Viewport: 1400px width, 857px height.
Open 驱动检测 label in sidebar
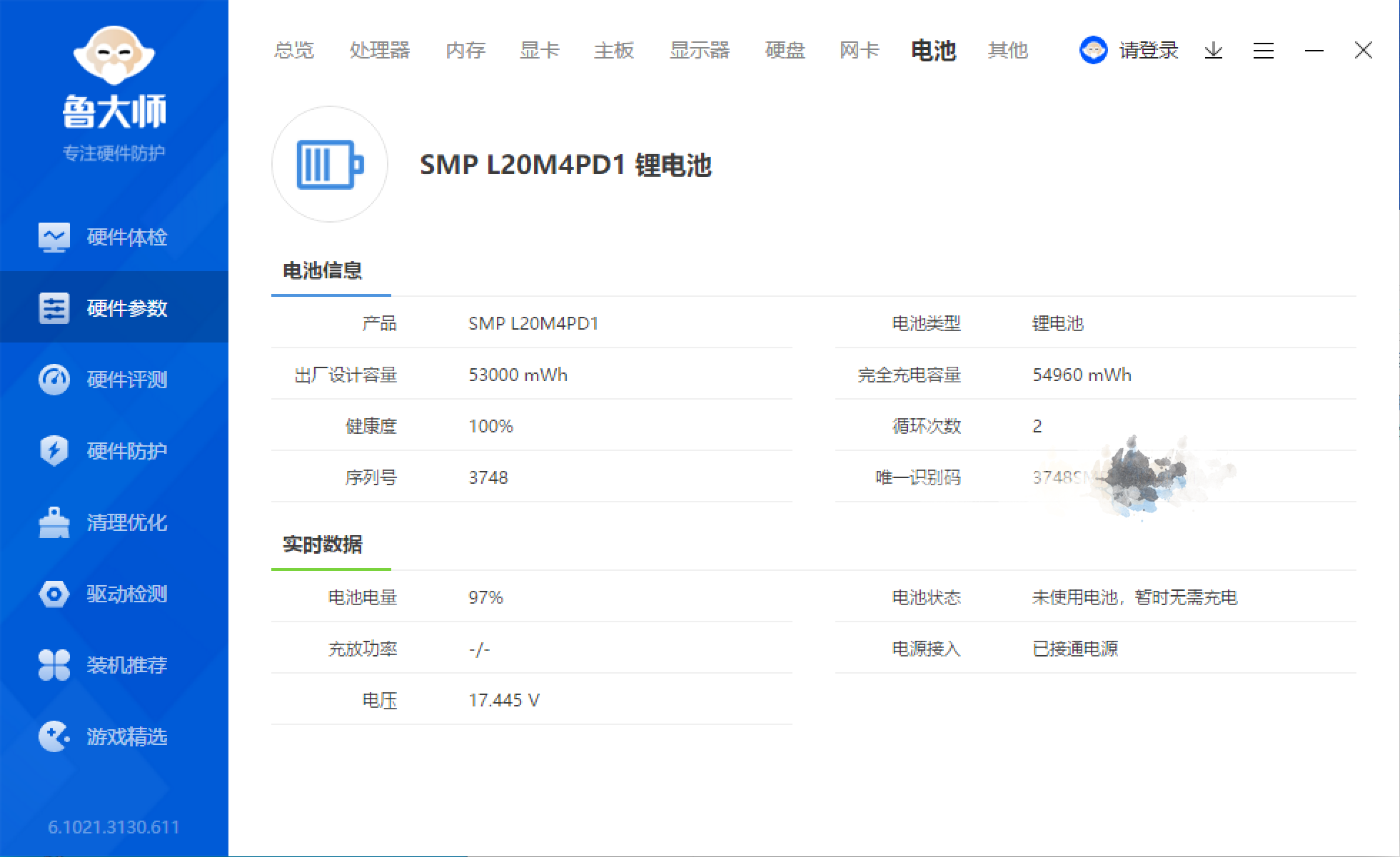coord(127,594)
